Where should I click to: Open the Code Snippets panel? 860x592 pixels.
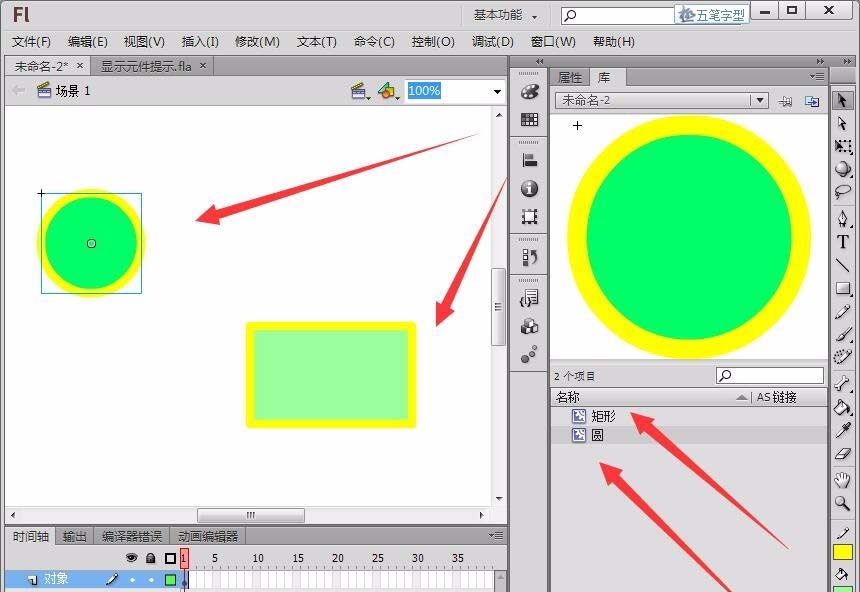click(529, 298)
